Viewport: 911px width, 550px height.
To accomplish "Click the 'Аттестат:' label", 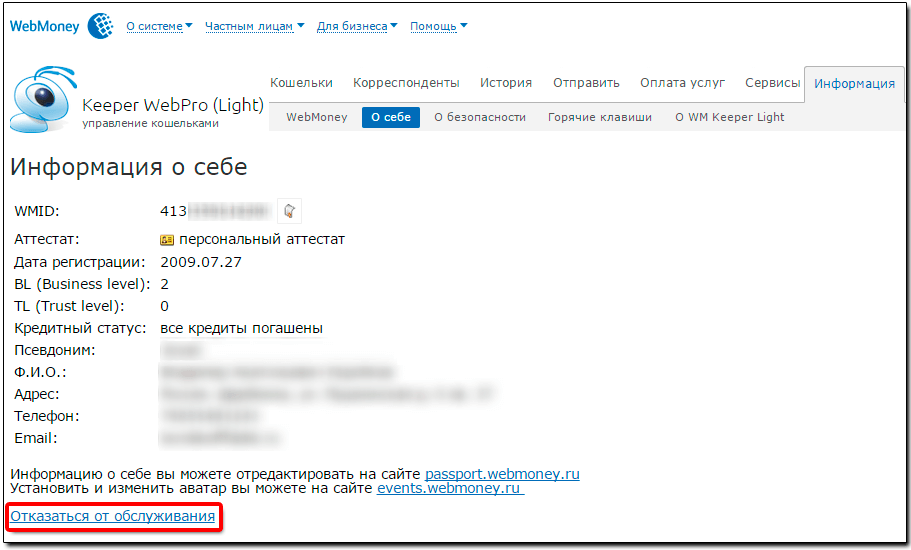I will [x=46, y=239].
